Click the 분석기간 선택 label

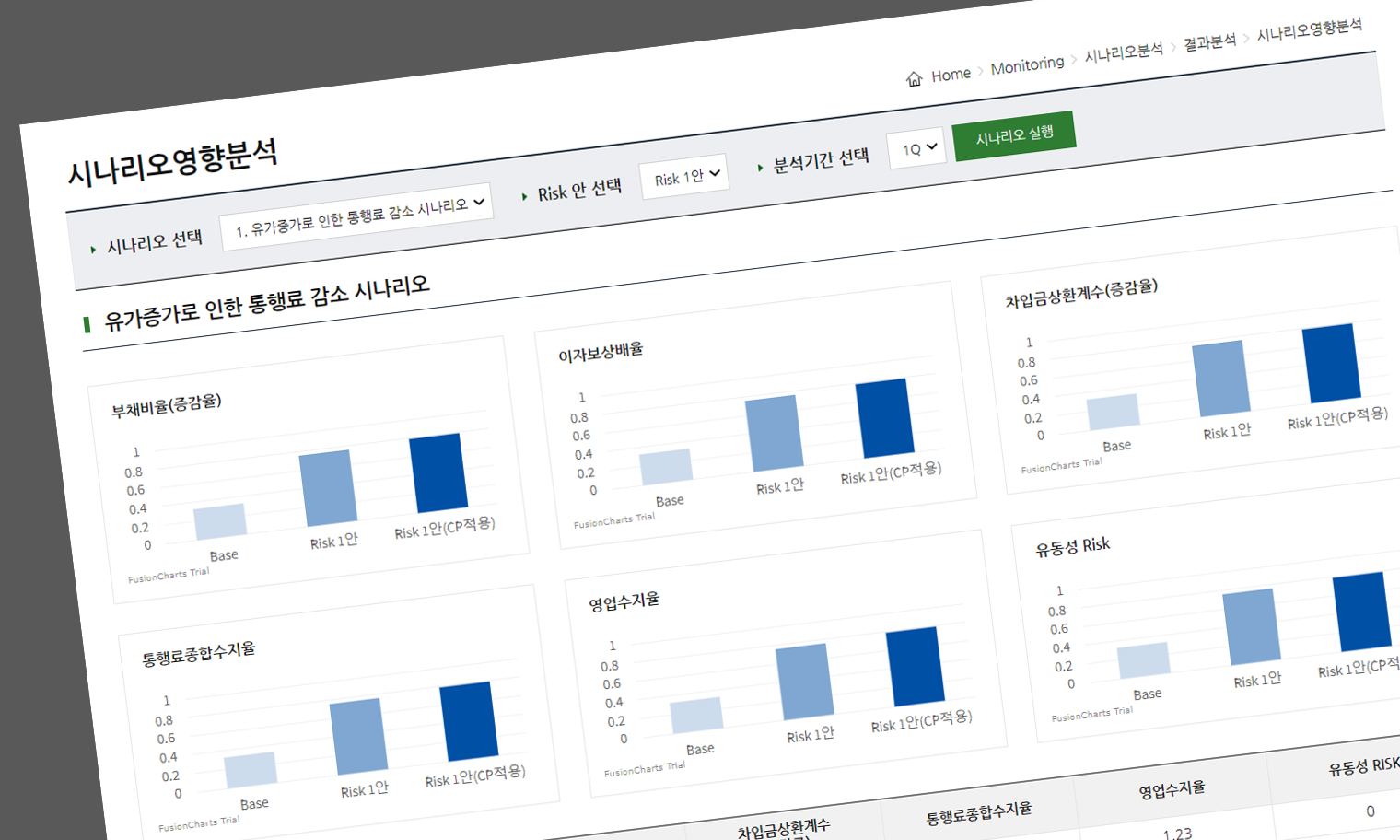tap(821, 160)
